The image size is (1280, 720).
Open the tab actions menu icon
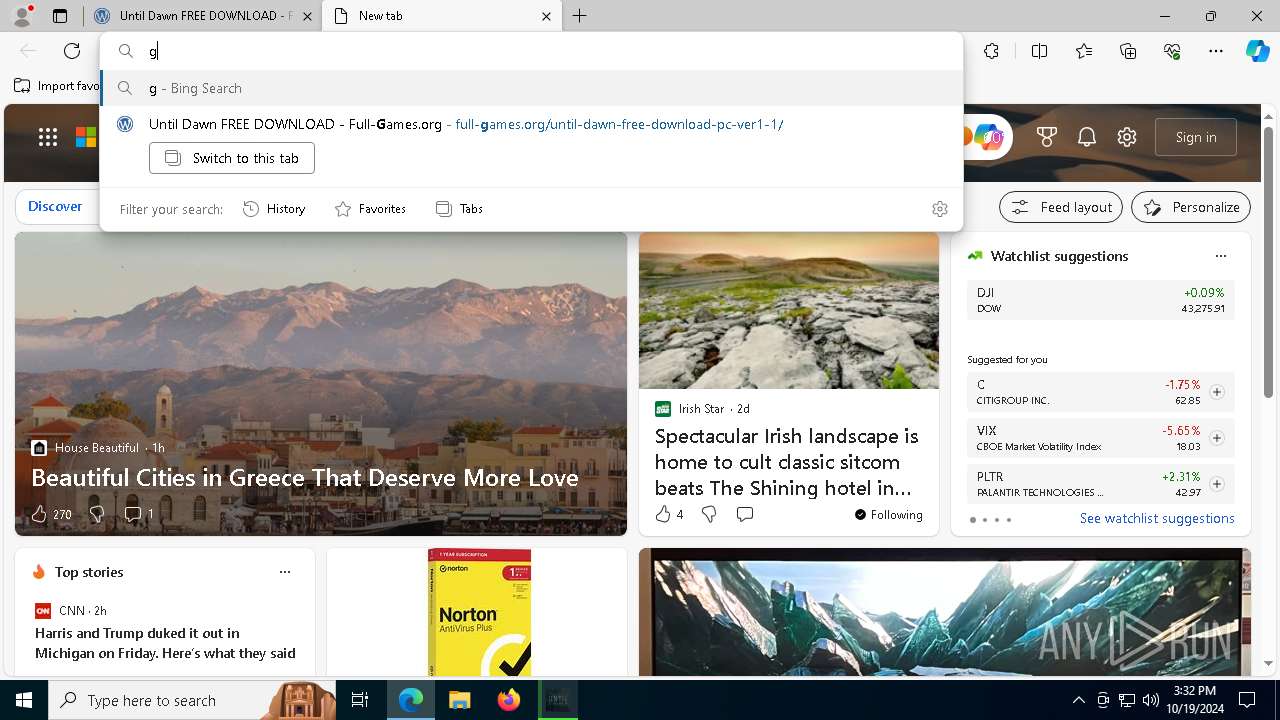[x=60, y=16]
